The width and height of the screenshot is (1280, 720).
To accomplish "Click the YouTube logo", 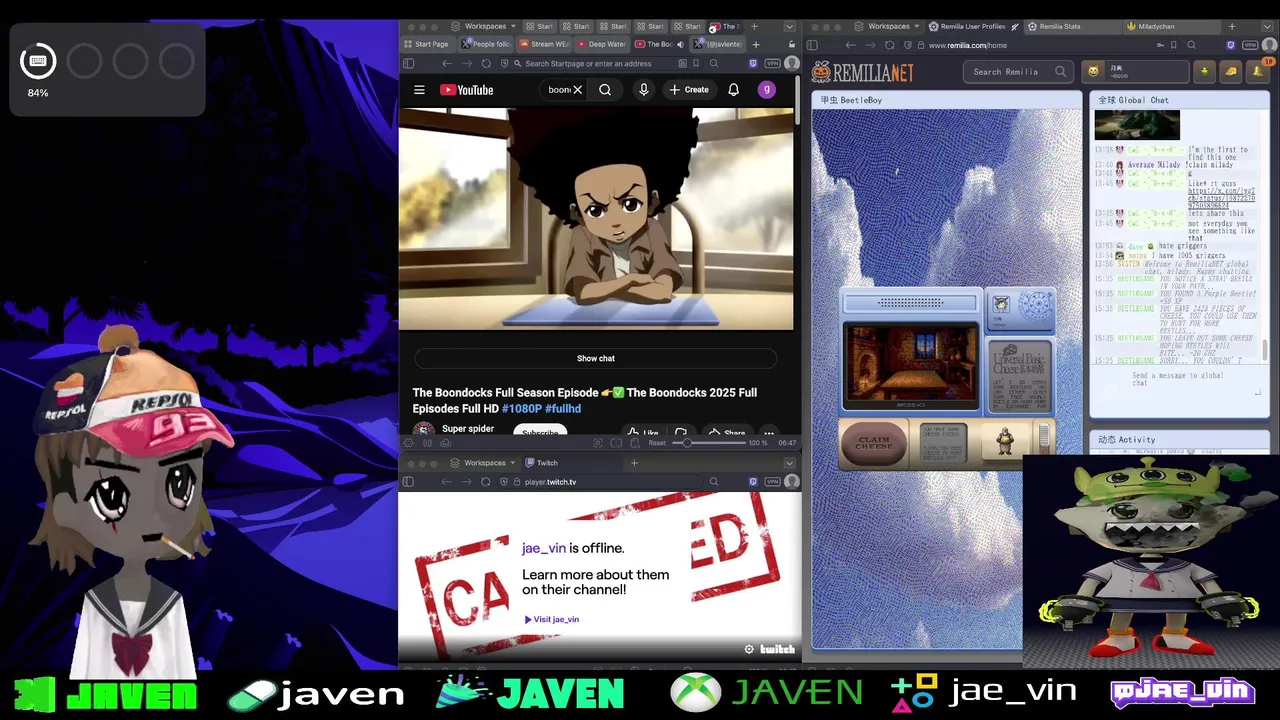I will pyautogui.click(x=466, y=90).
